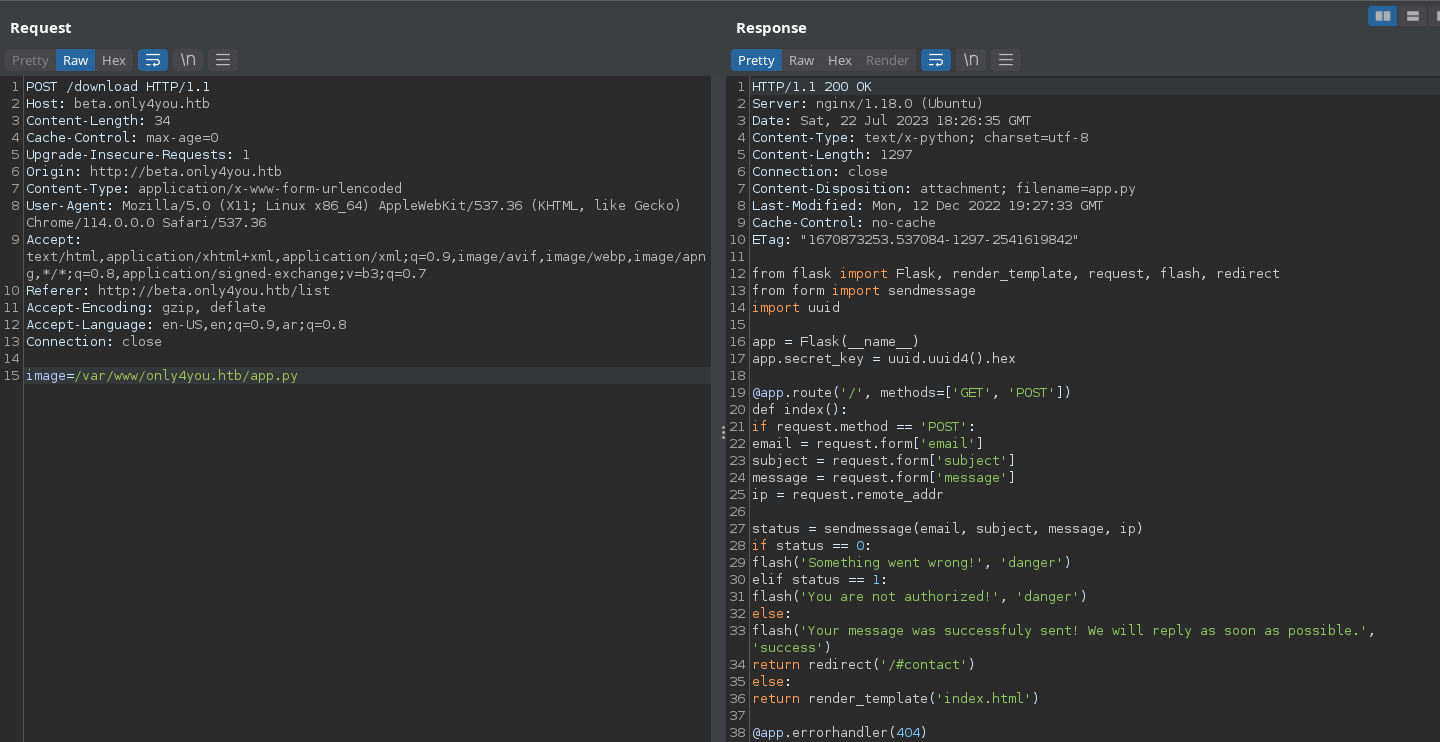Image resolution: width=1440 pixels, height=742 pixels.
Task: Click the 'from flask import Flask' code line
Action: click(x=1016, y=274)
